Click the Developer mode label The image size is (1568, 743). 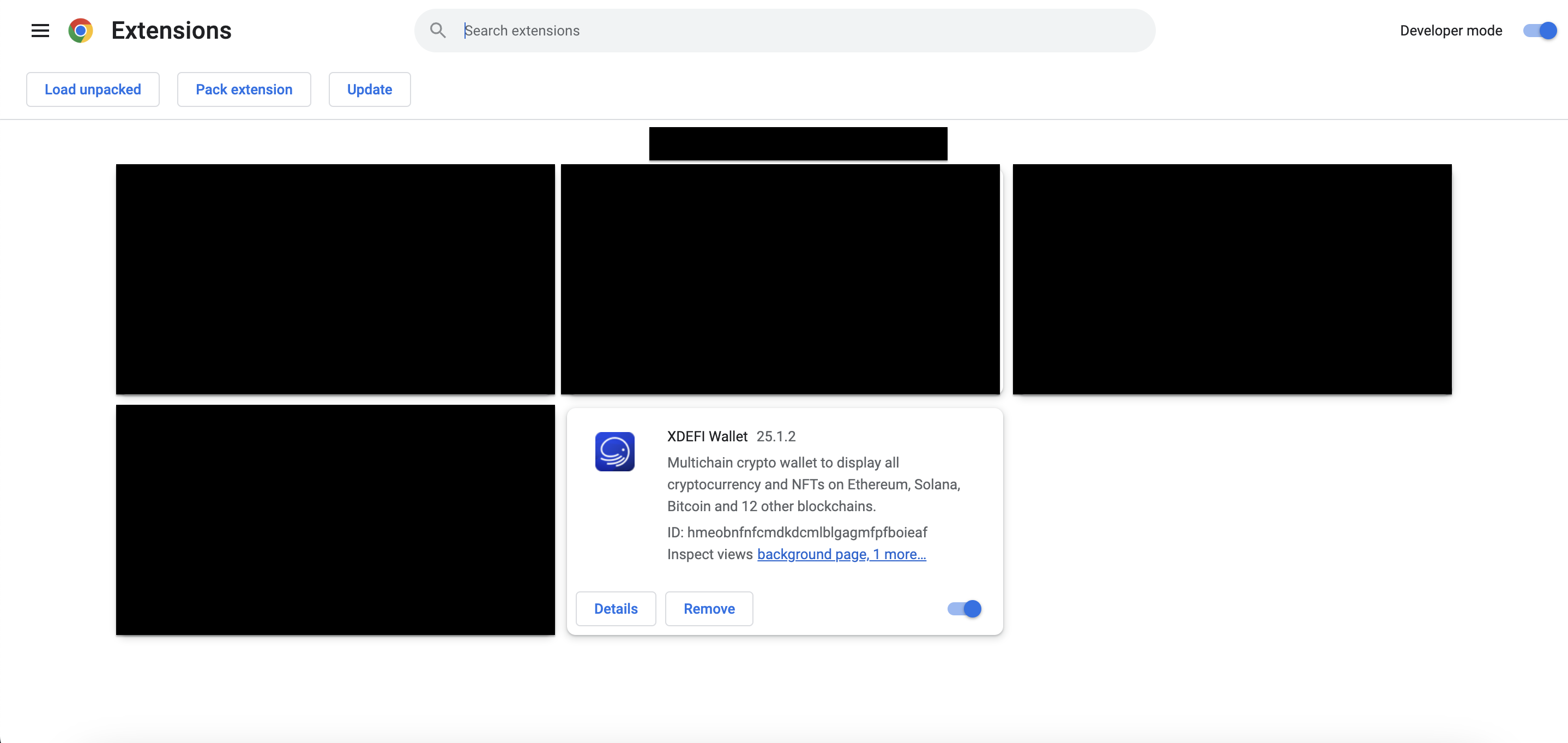pos(1451,31)
